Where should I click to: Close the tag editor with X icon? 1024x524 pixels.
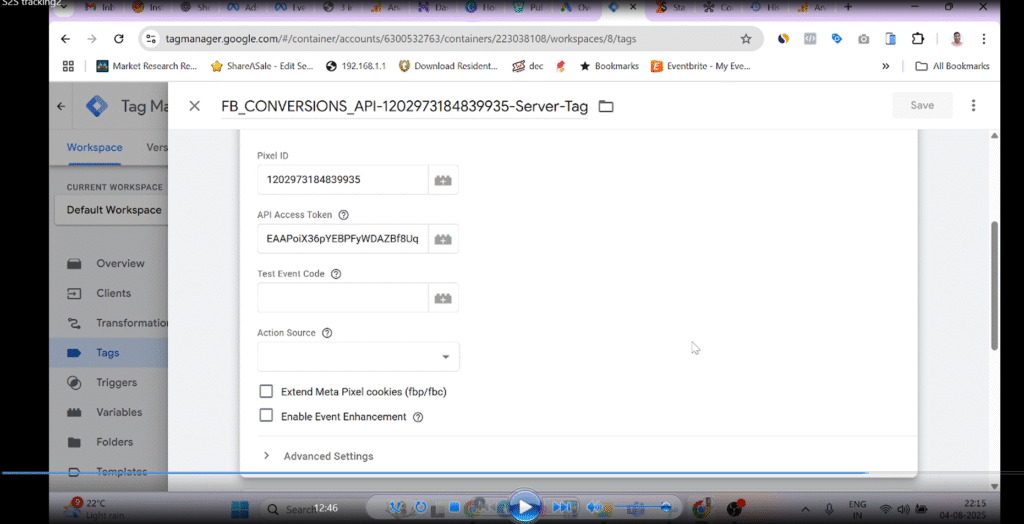(x=195, y=106)
